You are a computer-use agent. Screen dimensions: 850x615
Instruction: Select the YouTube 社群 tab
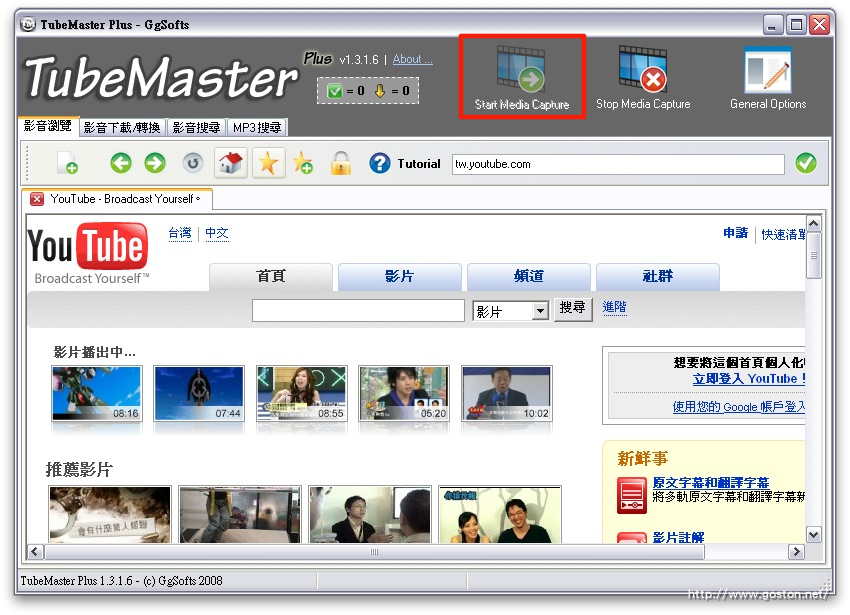658,277
